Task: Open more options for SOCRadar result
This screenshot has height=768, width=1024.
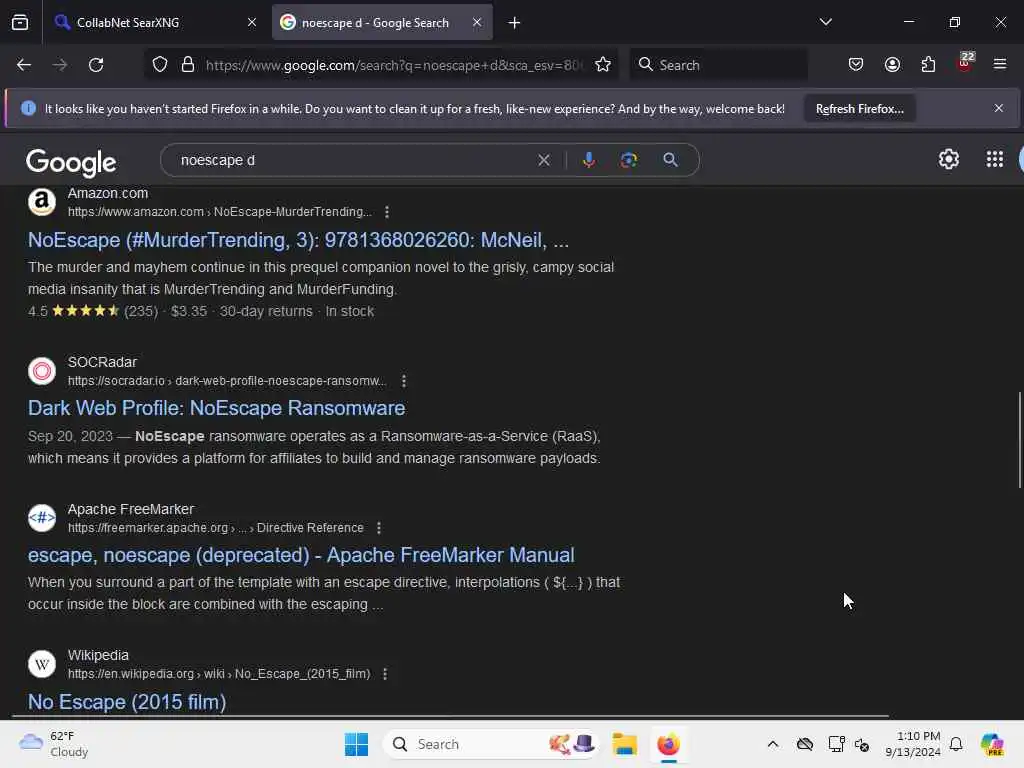Action: (x=404, y=381)
